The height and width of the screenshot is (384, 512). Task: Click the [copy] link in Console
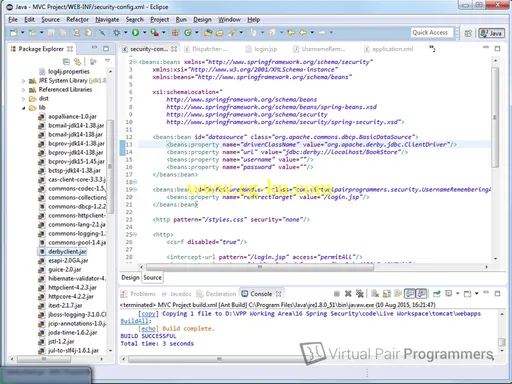[148, 314]
